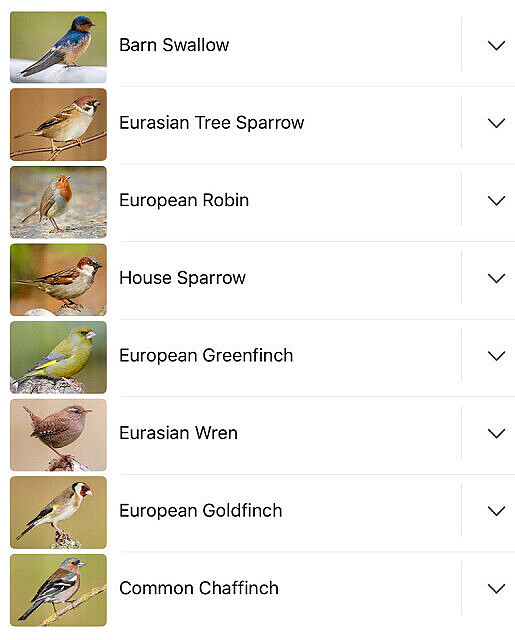The height and width of the screenshot is (640, 515).
Task: Expand the European Goldfinch chevron
Action: [496, 511]
